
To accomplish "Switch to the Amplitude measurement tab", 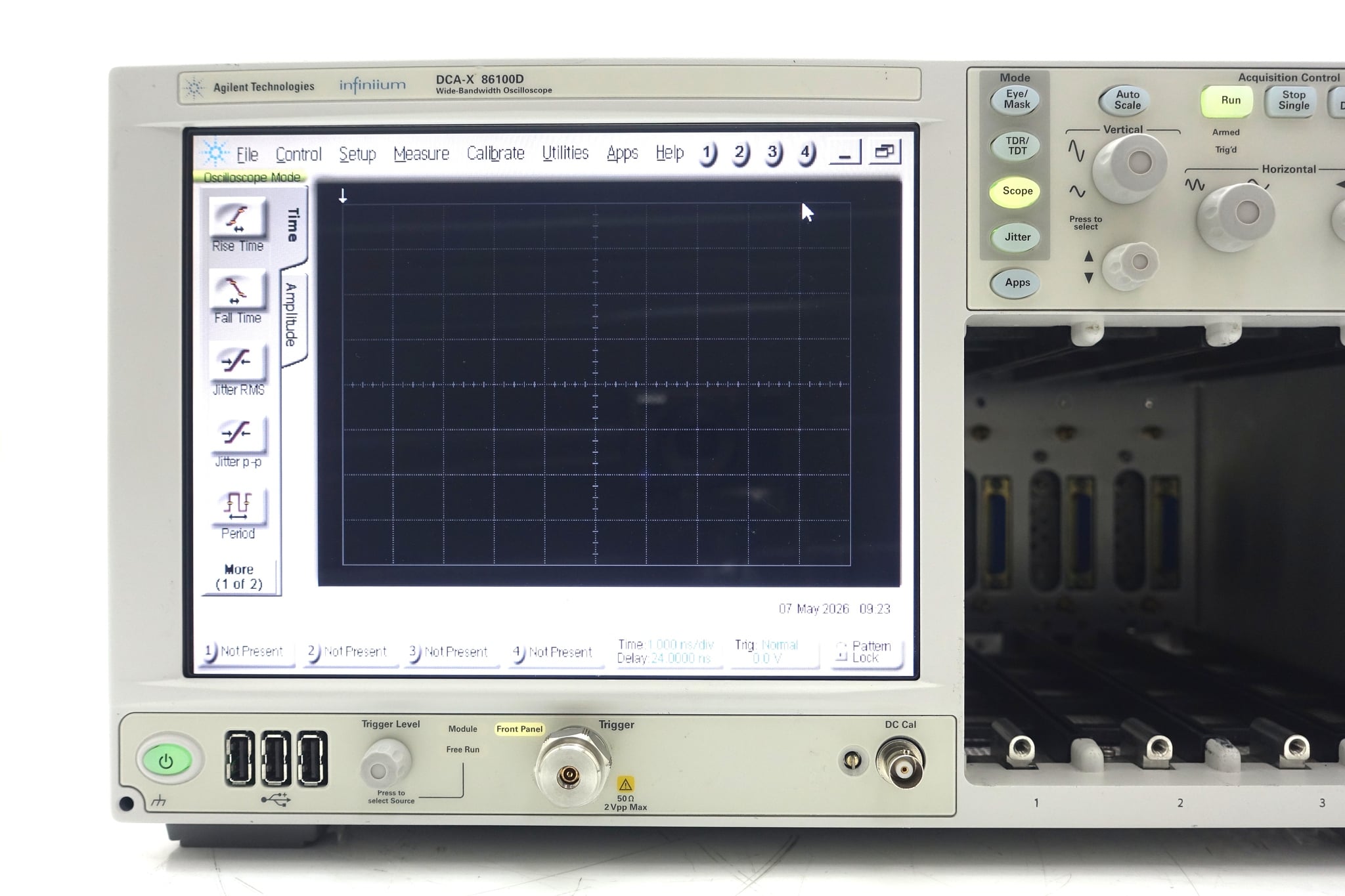I will click(x=292, y=315).
